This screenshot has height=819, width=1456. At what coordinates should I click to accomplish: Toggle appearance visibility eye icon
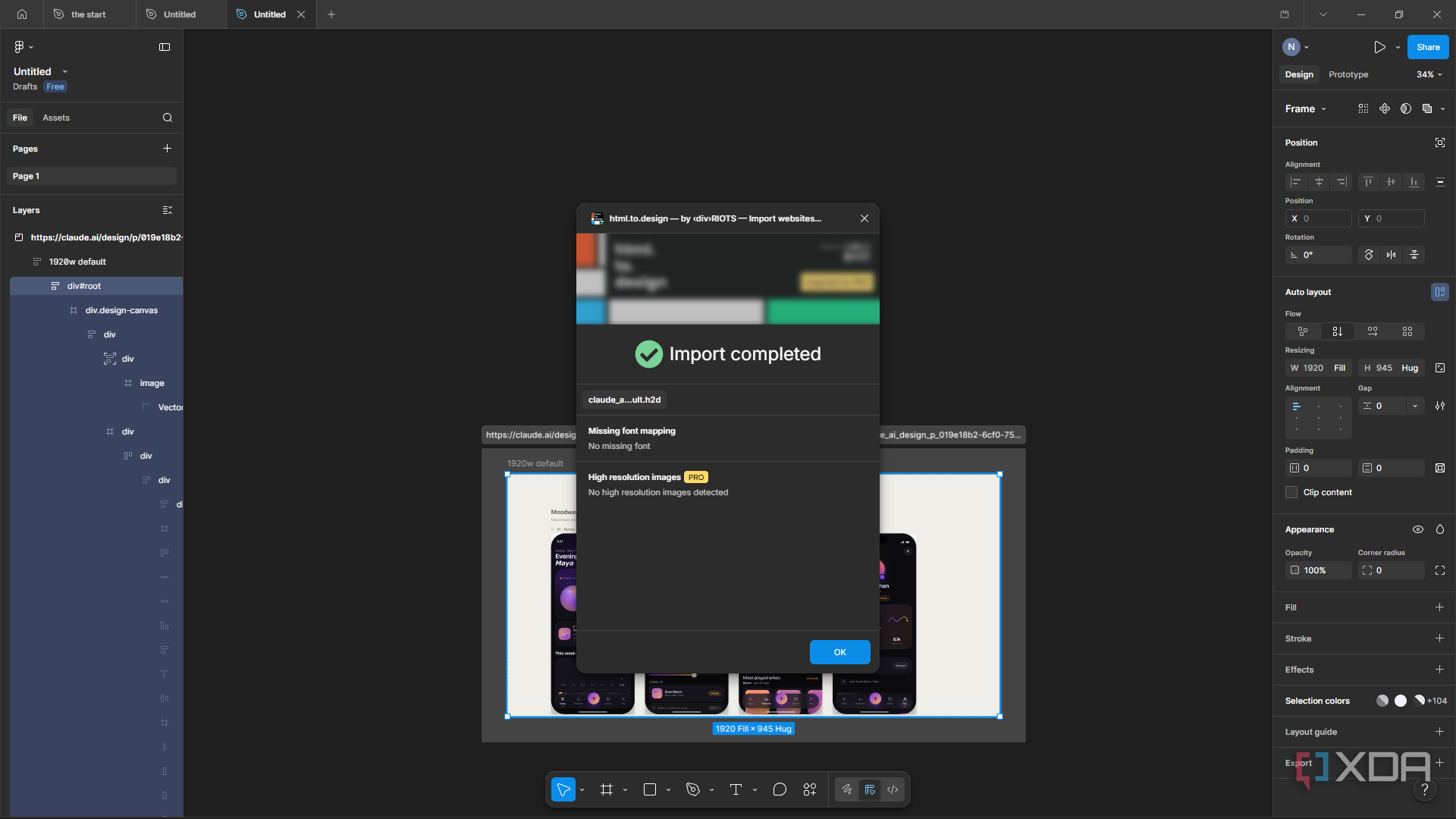[x=1418, y=529]
